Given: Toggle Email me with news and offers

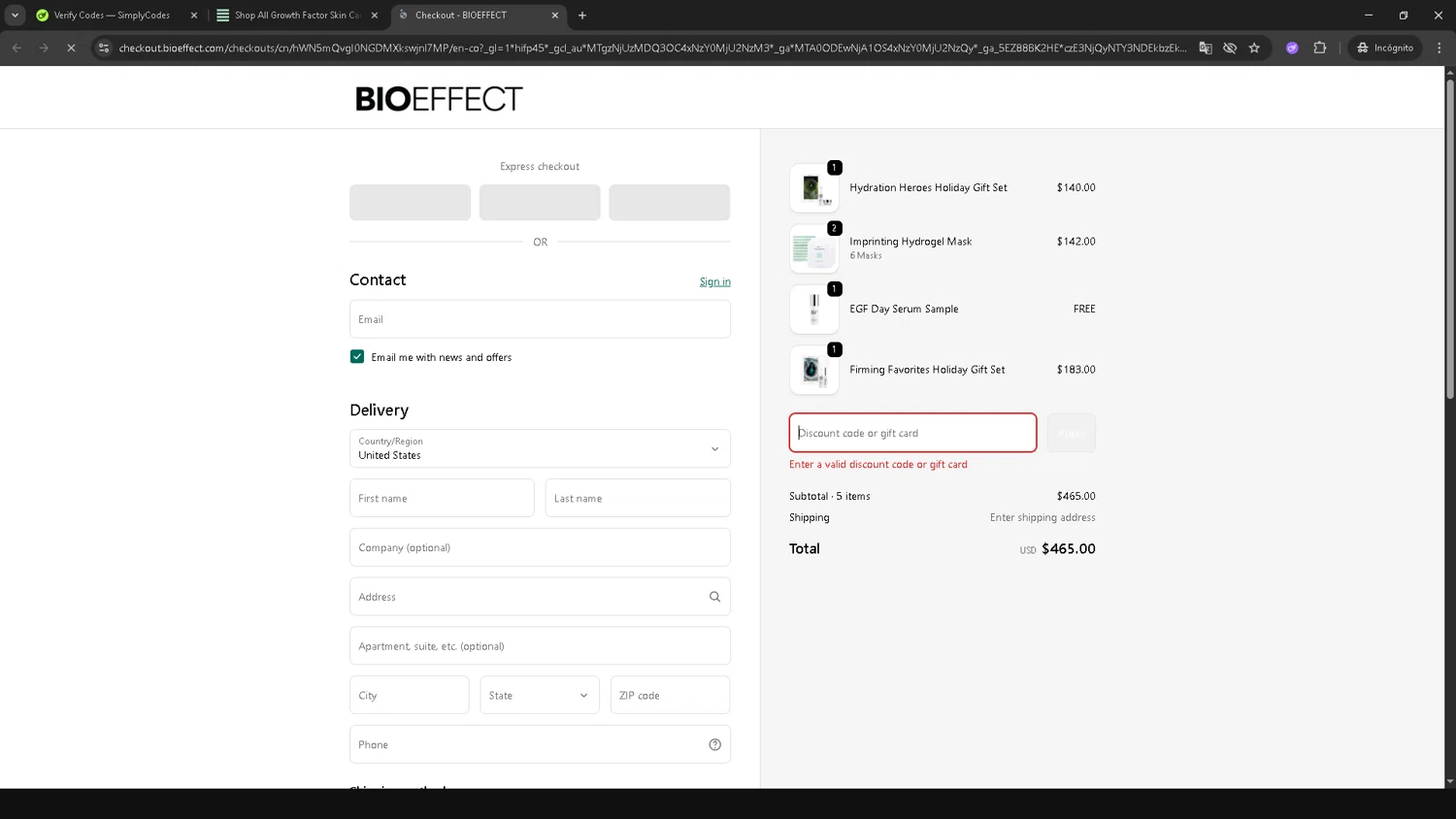Looking at the screenshot, I should (357, 357).
